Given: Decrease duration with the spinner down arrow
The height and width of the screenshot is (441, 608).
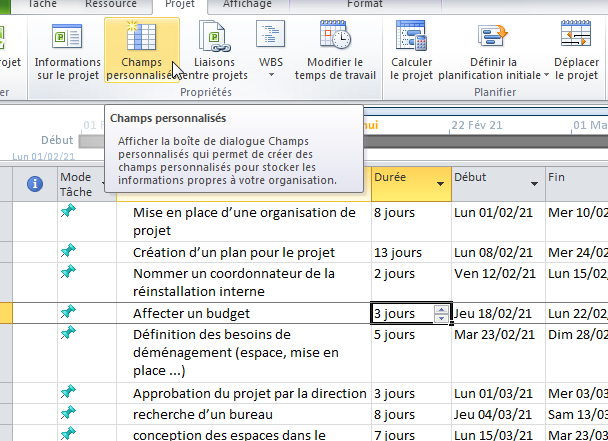Looking at the screenshot, I should click(441, 318).
